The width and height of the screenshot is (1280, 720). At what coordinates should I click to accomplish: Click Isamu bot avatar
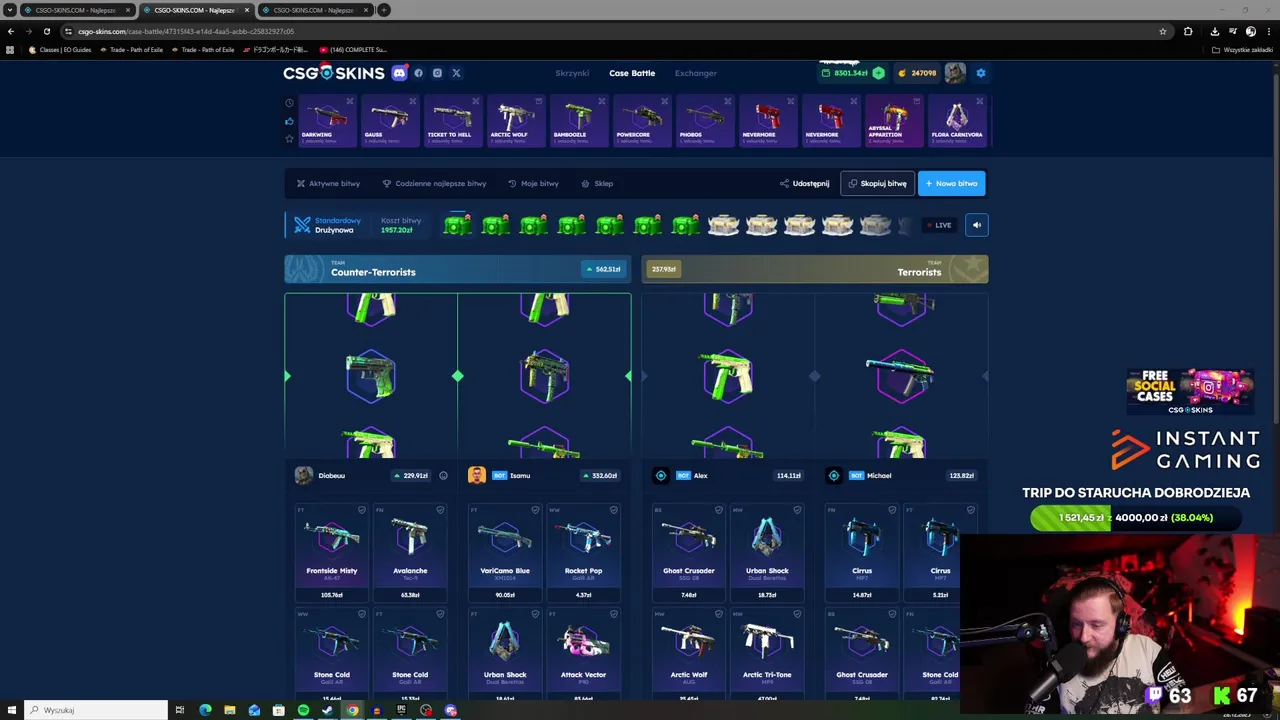(x=477, y=476)
